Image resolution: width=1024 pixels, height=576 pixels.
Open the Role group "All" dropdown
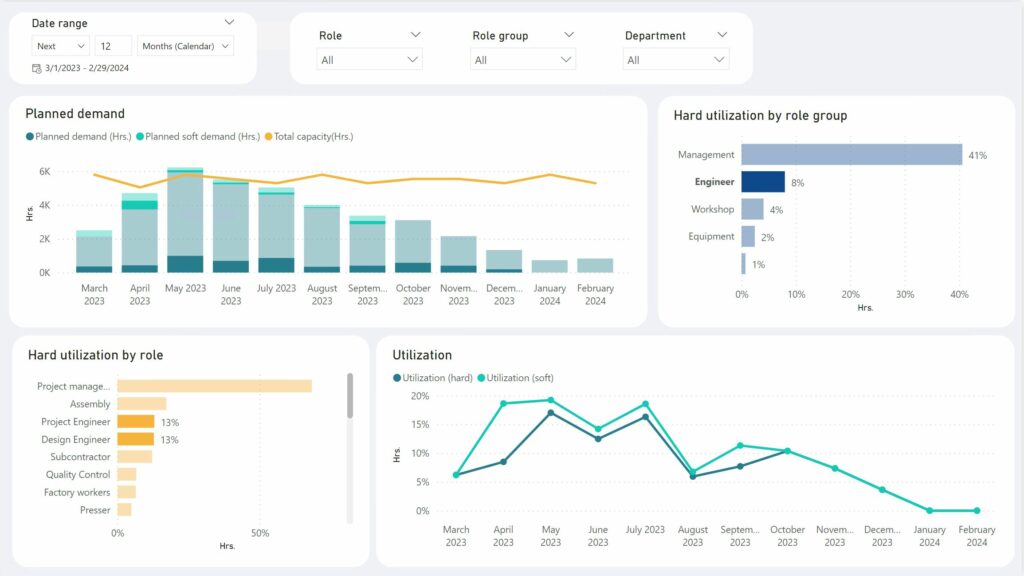coord(523,59)
